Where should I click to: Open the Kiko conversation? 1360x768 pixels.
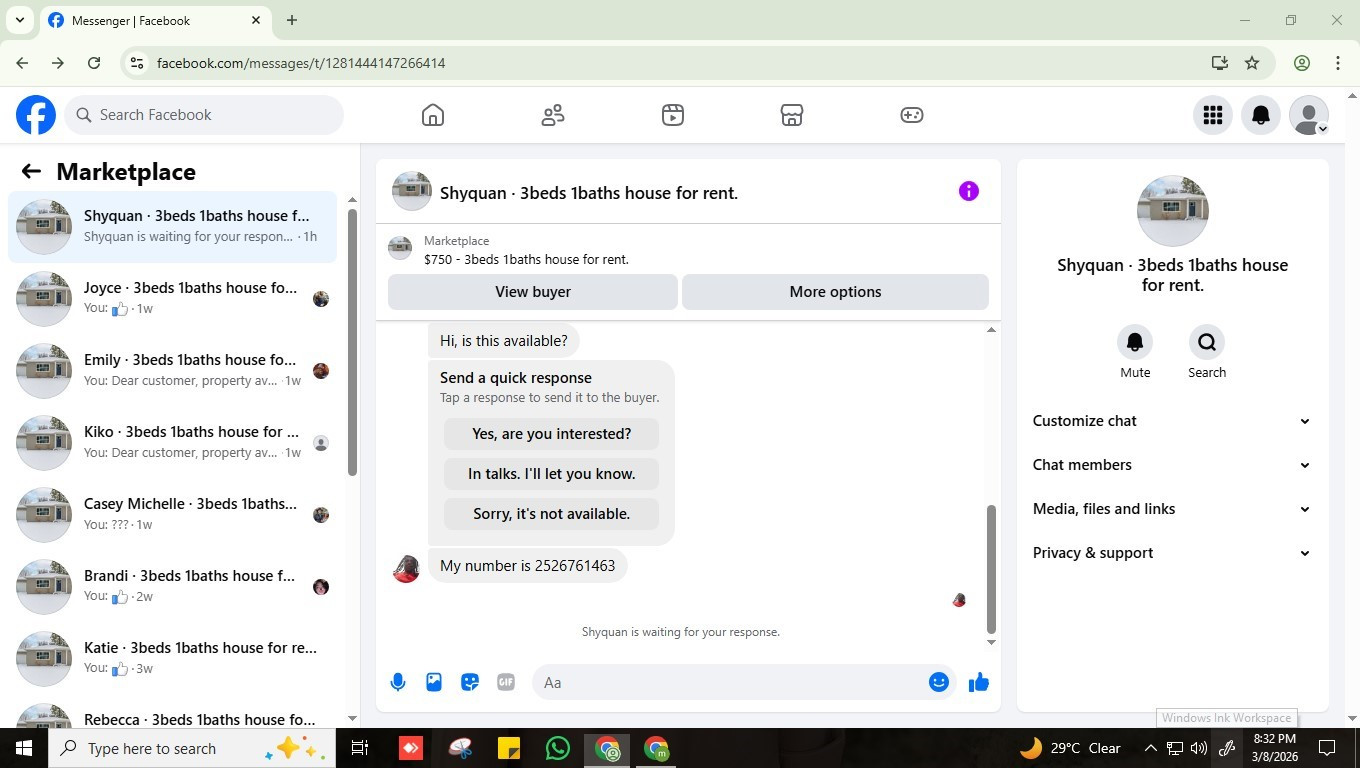[x=172, y=442]
